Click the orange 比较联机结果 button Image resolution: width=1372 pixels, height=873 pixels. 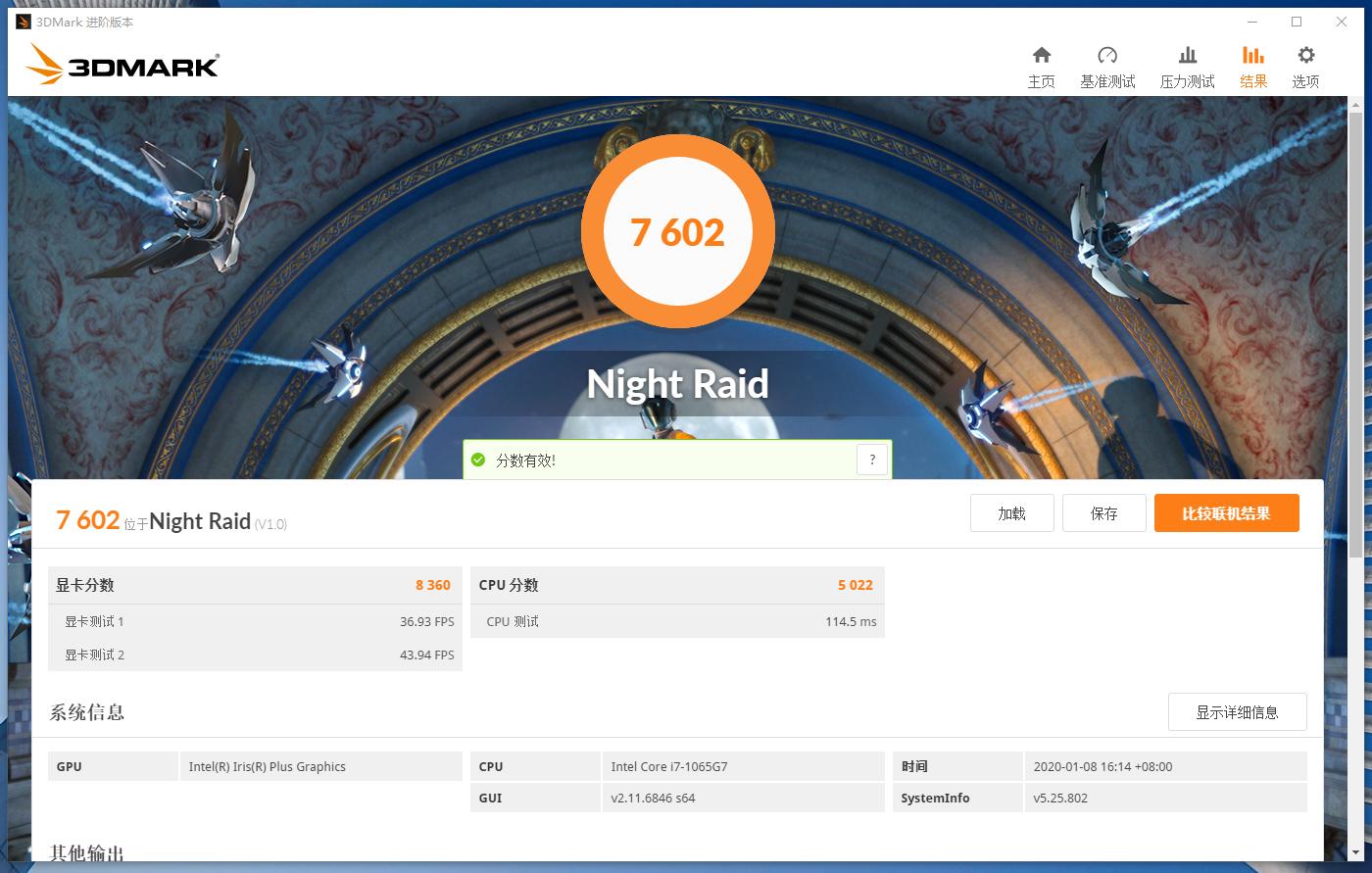1226,512
